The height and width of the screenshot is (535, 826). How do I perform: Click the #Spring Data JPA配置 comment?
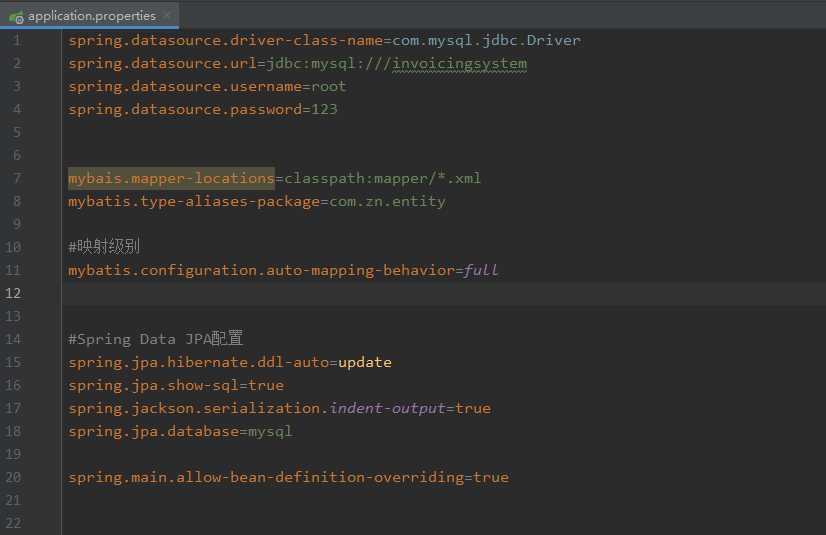pos(155,339)
